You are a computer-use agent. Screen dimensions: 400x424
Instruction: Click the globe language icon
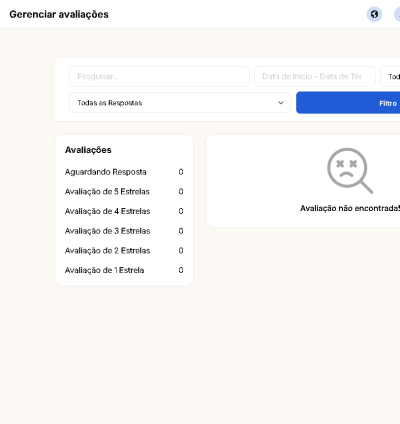click(374, 14)
